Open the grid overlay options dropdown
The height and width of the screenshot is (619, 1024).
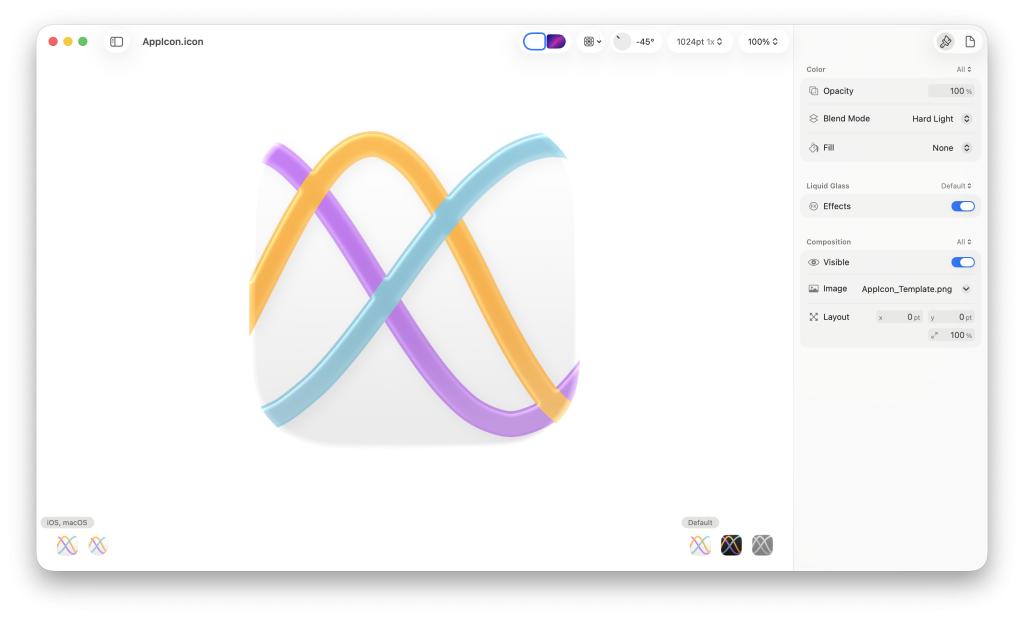(x=592, y=42)
